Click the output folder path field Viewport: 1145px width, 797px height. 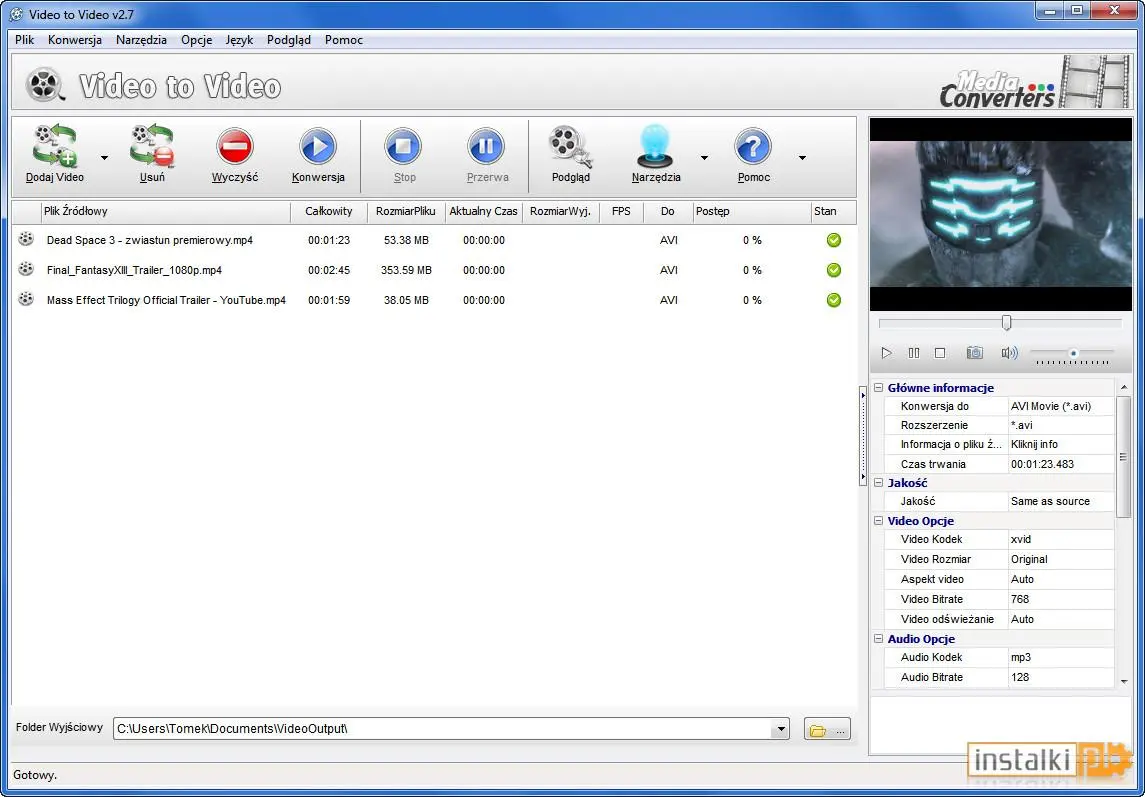click(443, 729)
